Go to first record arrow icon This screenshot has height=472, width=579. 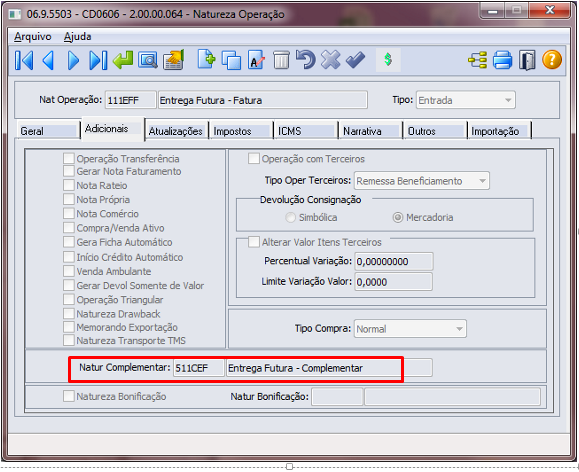[x=24, y=60]
